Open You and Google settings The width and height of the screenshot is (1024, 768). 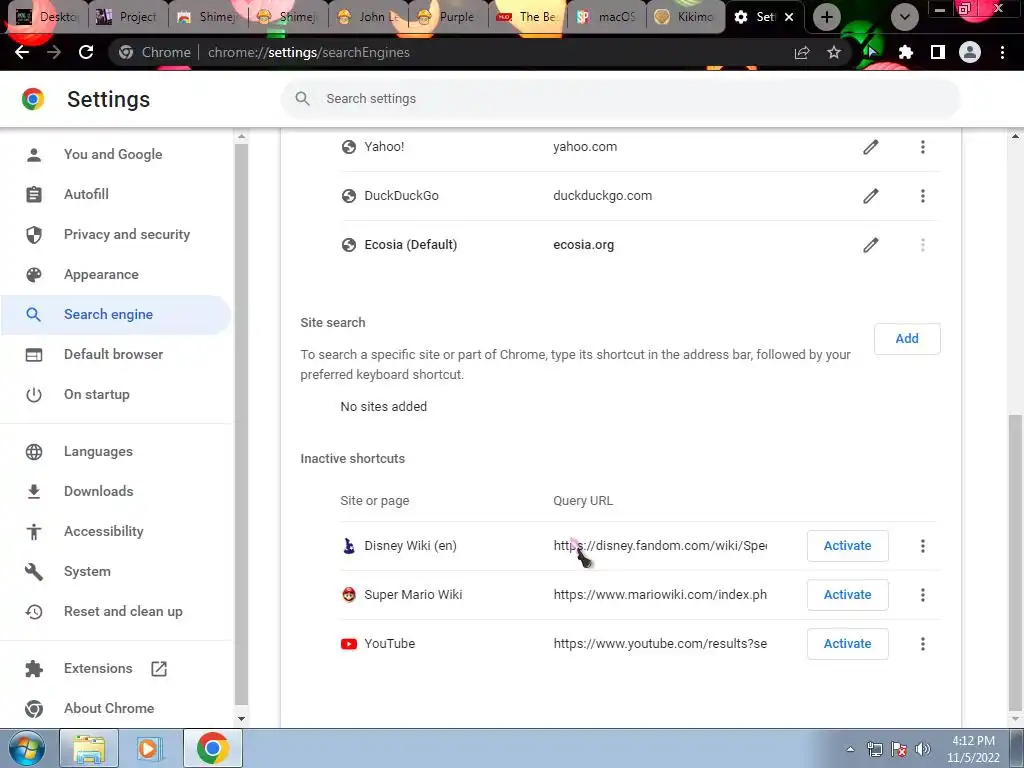click(115, 154)
